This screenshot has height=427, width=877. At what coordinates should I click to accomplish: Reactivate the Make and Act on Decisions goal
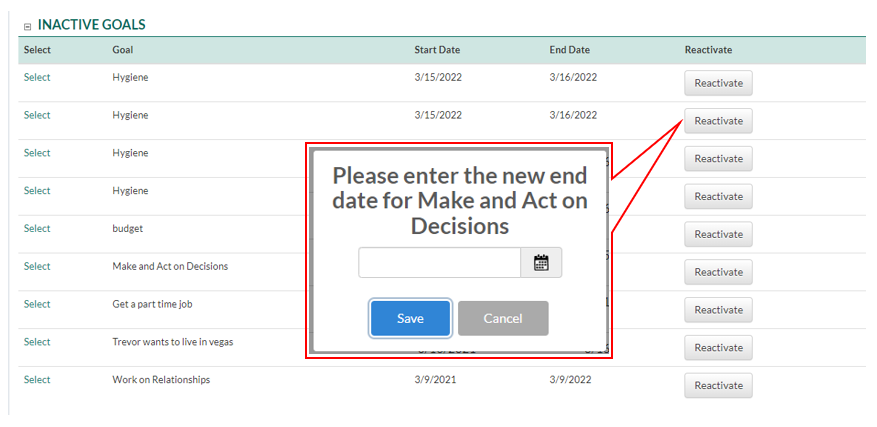(x=718, y=272)
